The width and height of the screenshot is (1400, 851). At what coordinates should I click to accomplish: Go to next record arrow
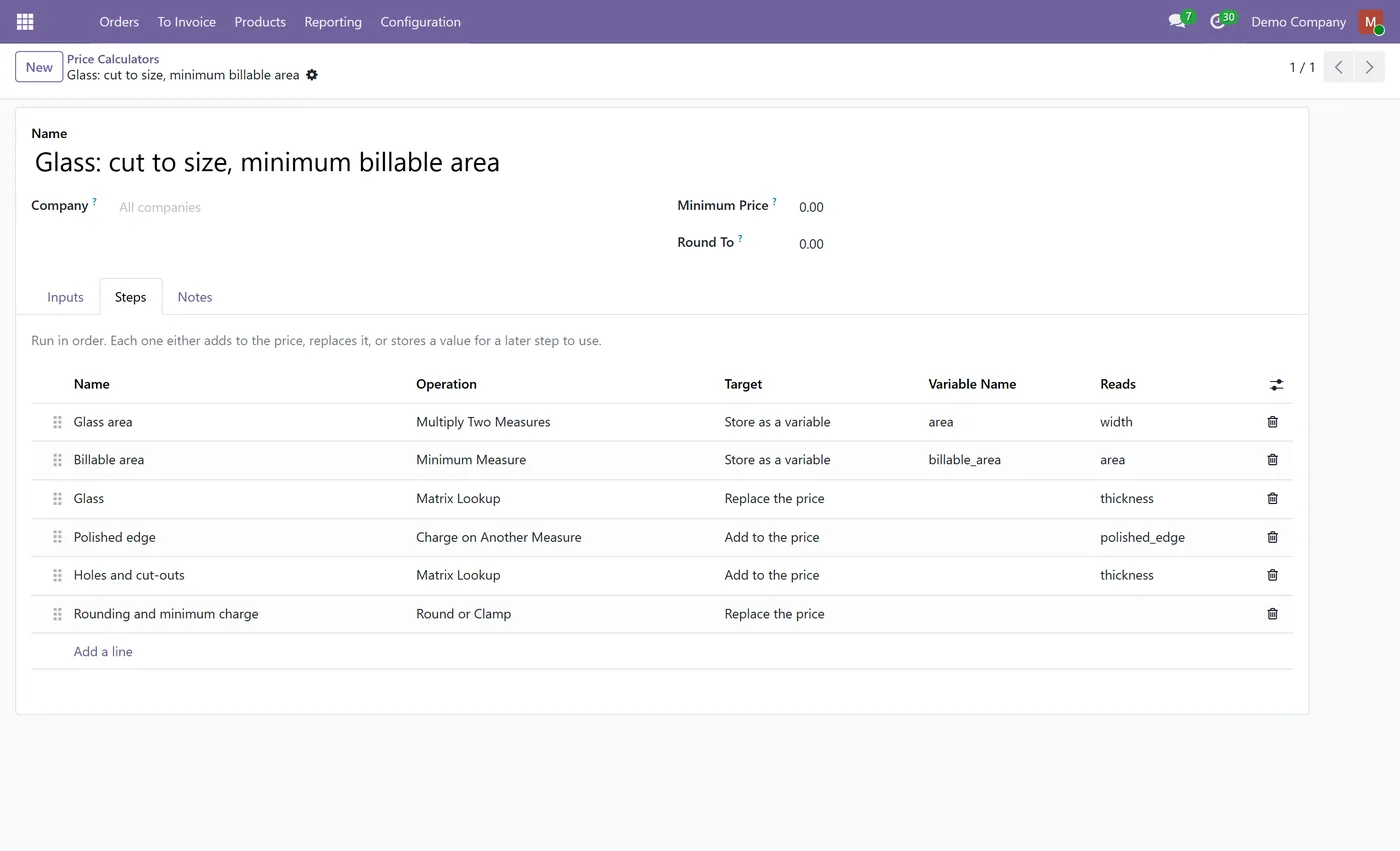(x=1369, y=67)
